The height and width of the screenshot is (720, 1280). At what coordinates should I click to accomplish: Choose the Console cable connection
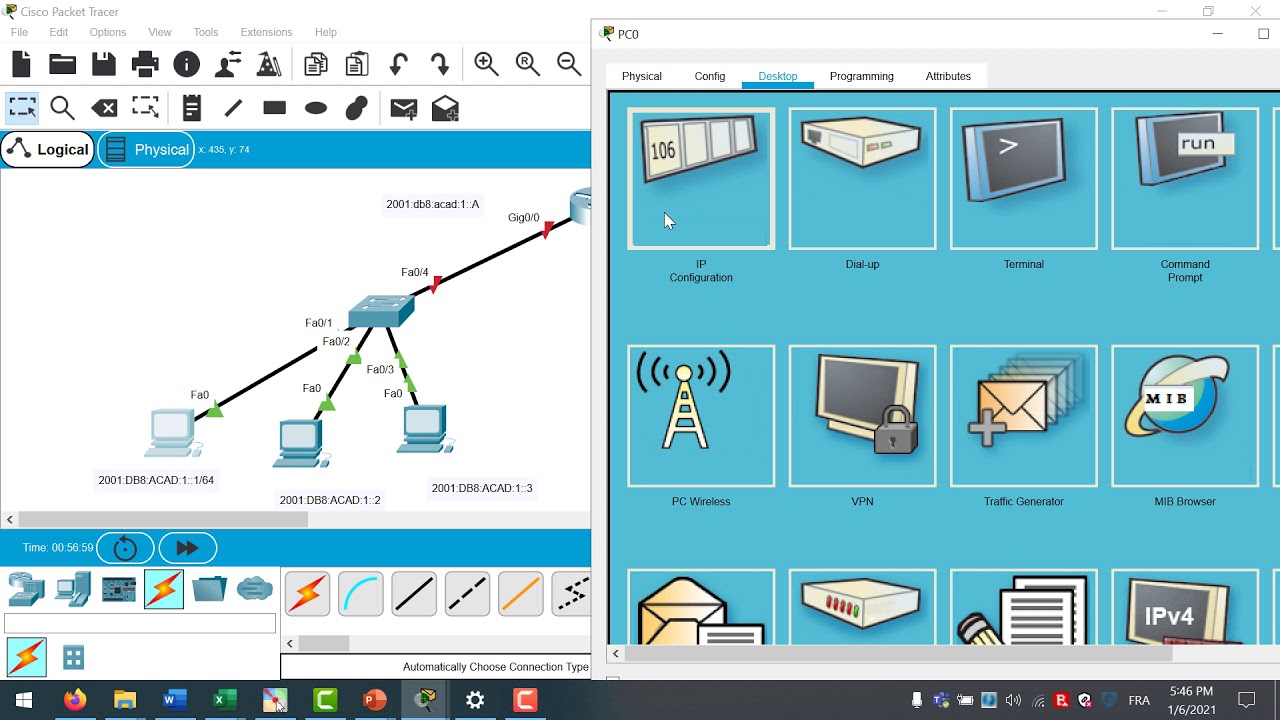click(x=360, y=594)
